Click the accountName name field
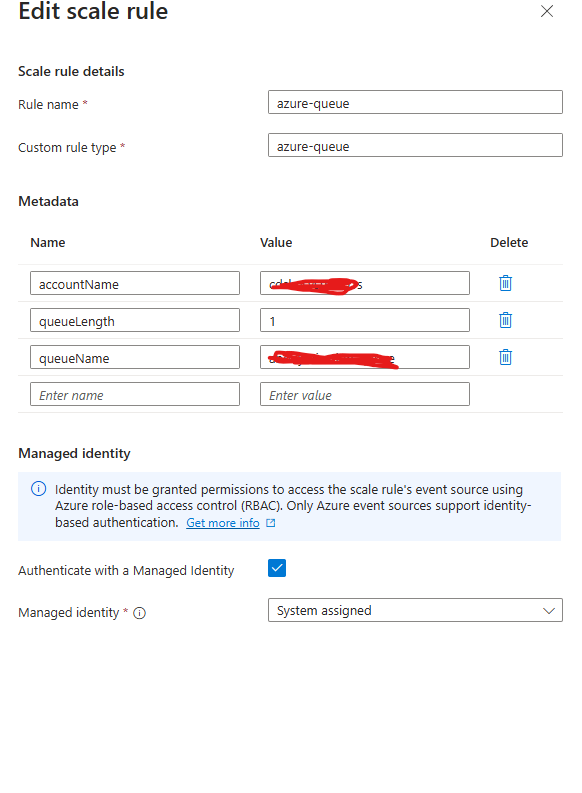The image size is (582, 793). (x=135, y=283)
